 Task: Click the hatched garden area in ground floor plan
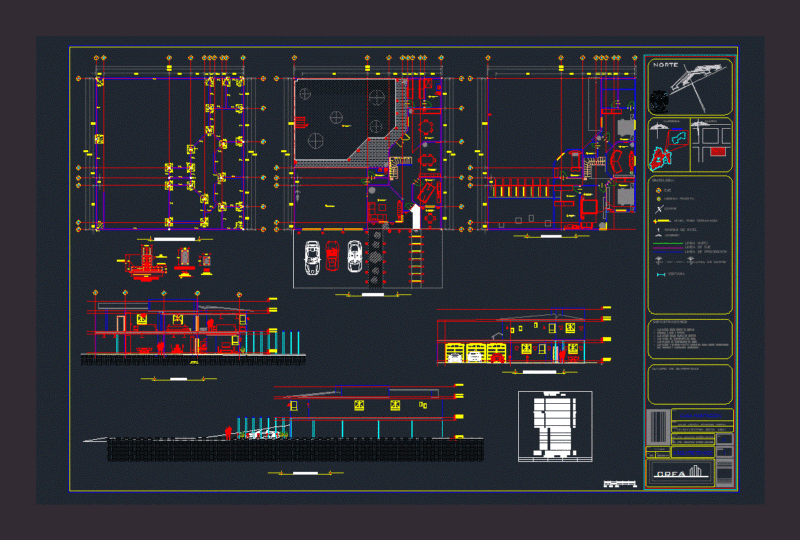coord(345,119)
